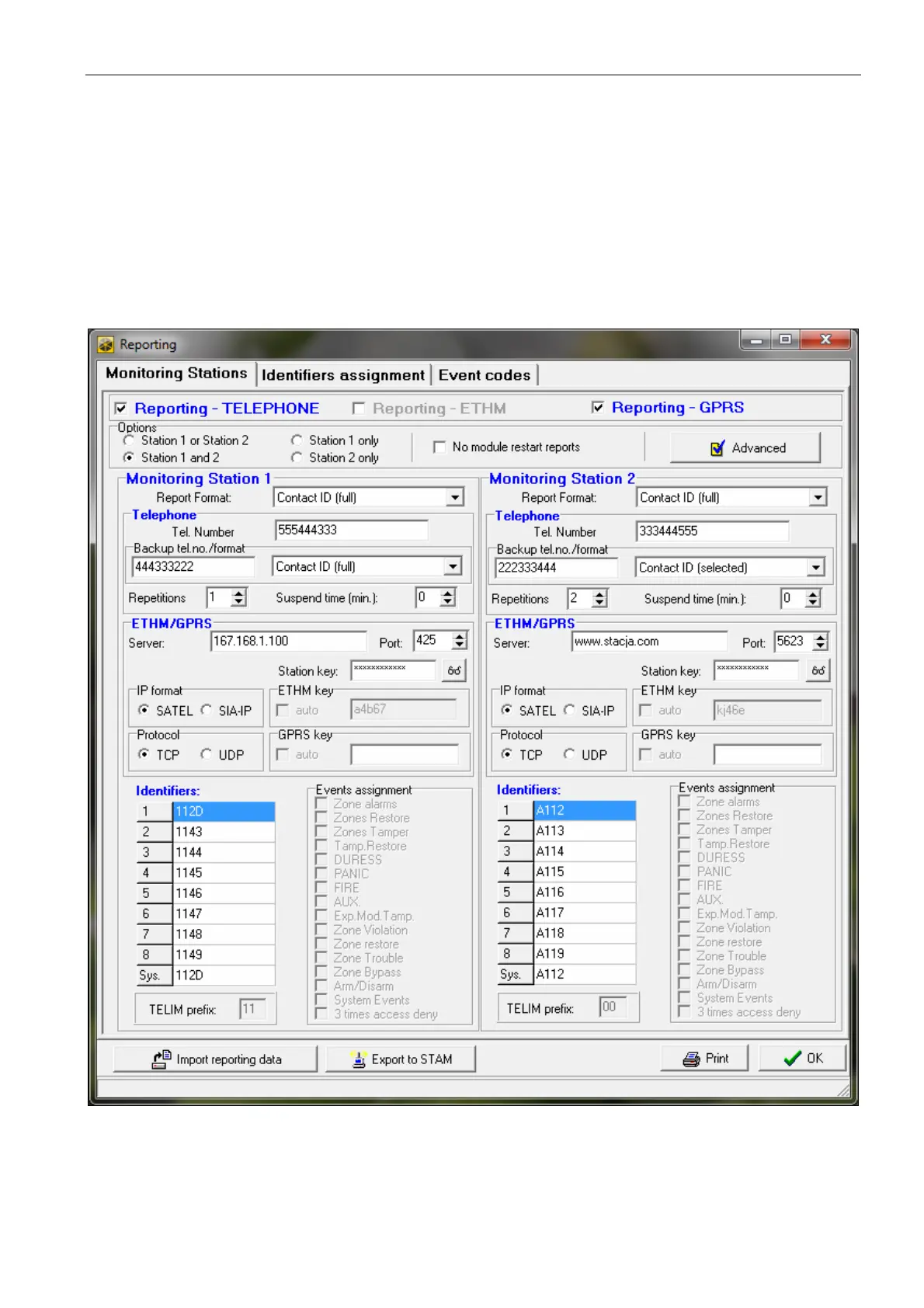Image resolution: width=924 pixels, height=1308 pixels.
Task: Toggle Station 1 Zone alarms checkbox
Action: click(321, 804)
